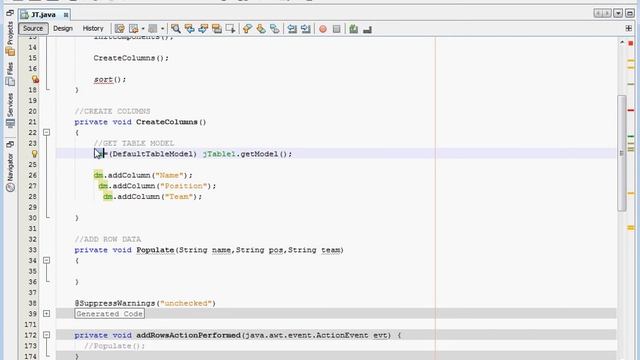The image size is (640, 360).
Task: Click the Find Selection magnifier icon
Action: [176, 29]
